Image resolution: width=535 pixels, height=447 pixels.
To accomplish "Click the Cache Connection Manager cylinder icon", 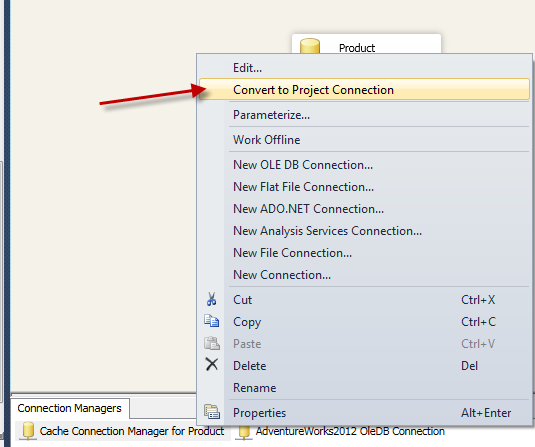I will [28, 431].
